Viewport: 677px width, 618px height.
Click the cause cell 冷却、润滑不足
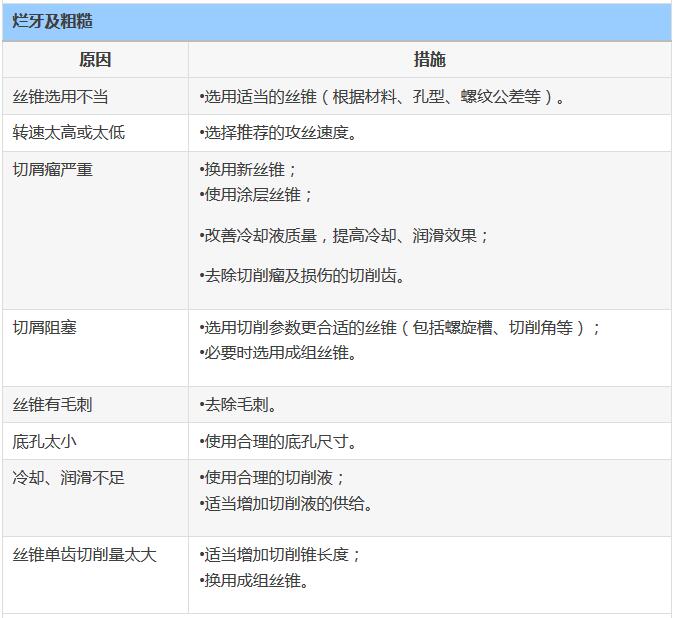[x=69, y=478]
